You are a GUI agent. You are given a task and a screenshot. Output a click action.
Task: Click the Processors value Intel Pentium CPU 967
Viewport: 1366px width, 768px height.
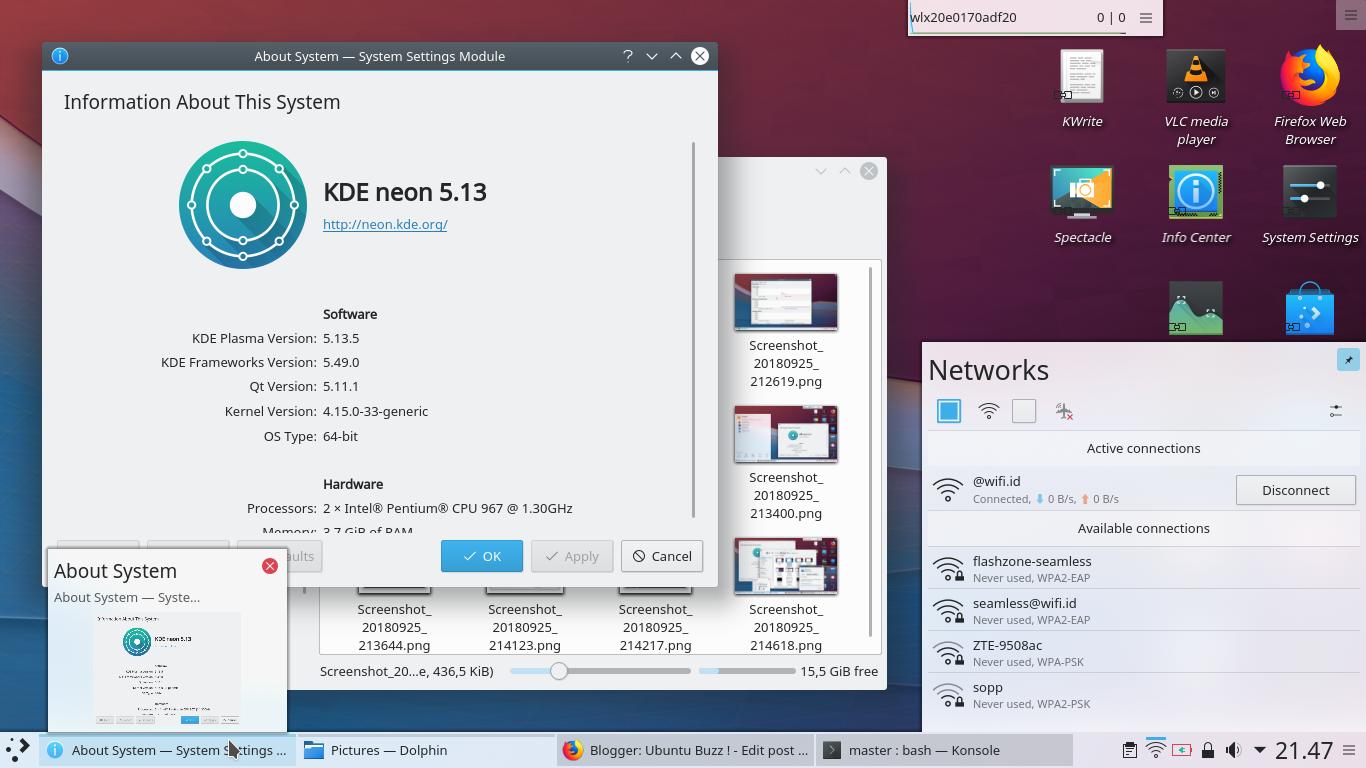447,508
